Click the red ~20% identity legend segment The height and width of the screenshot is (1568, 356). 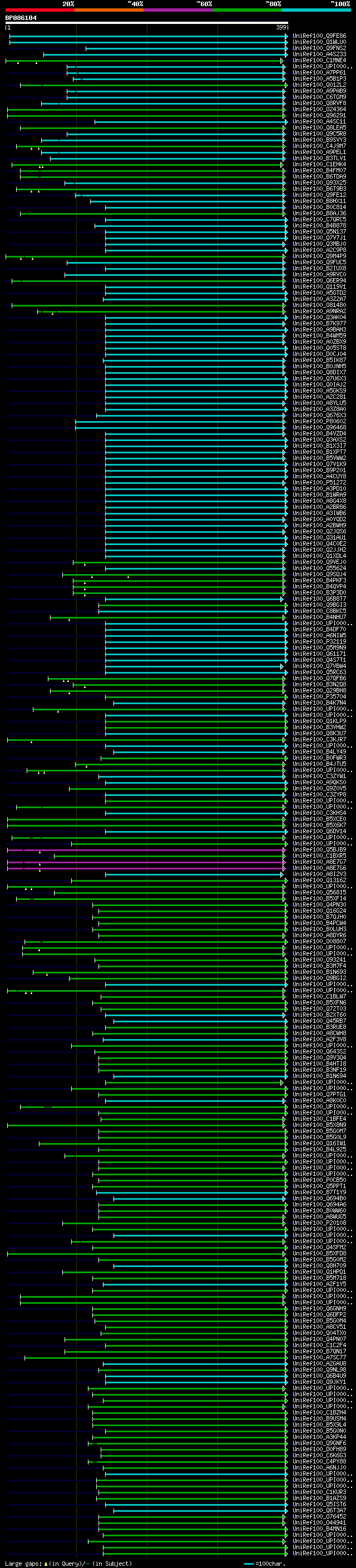point(39,11)
